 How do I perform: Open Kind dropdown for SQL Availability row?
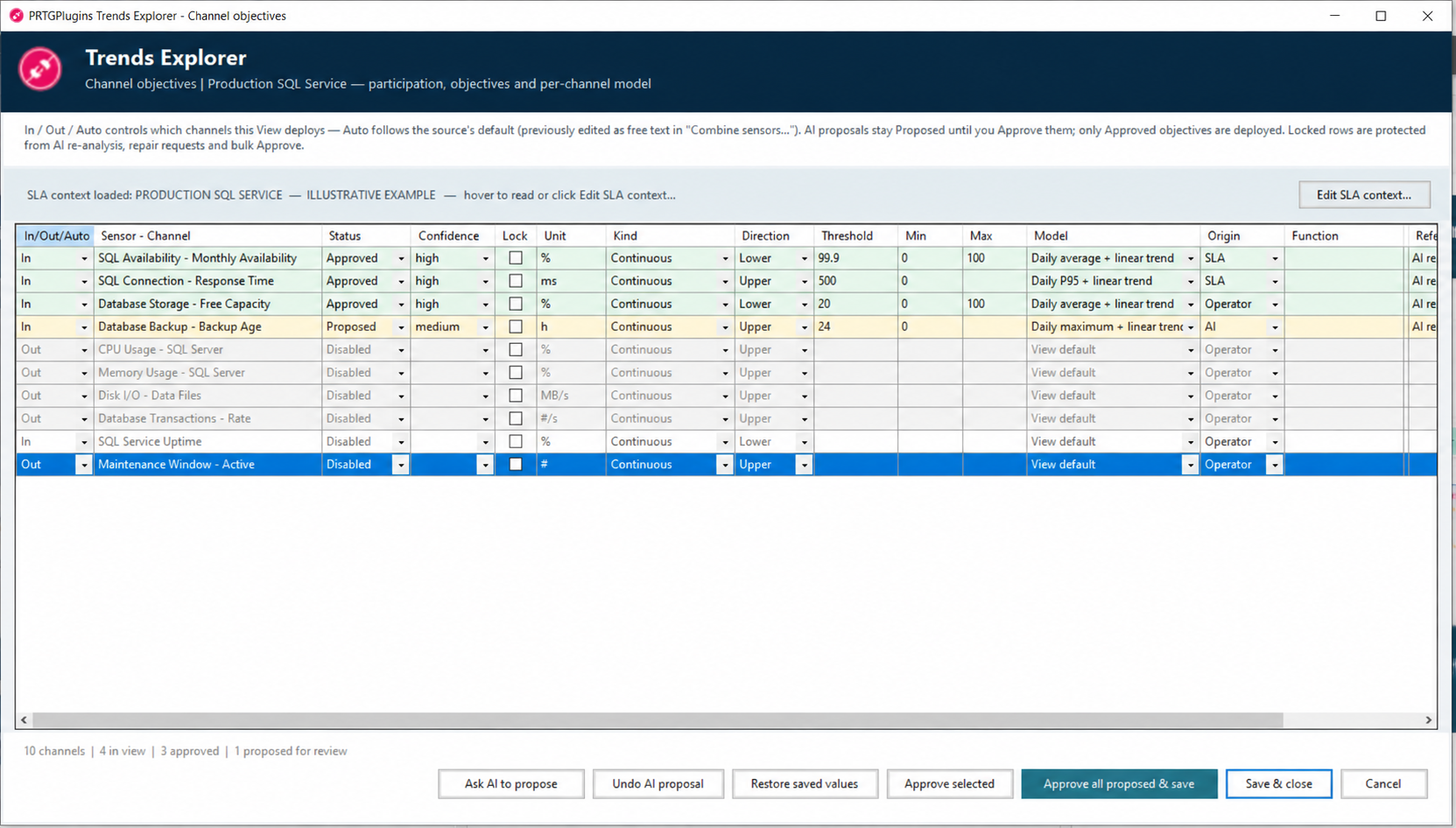(x=725, y=259)
